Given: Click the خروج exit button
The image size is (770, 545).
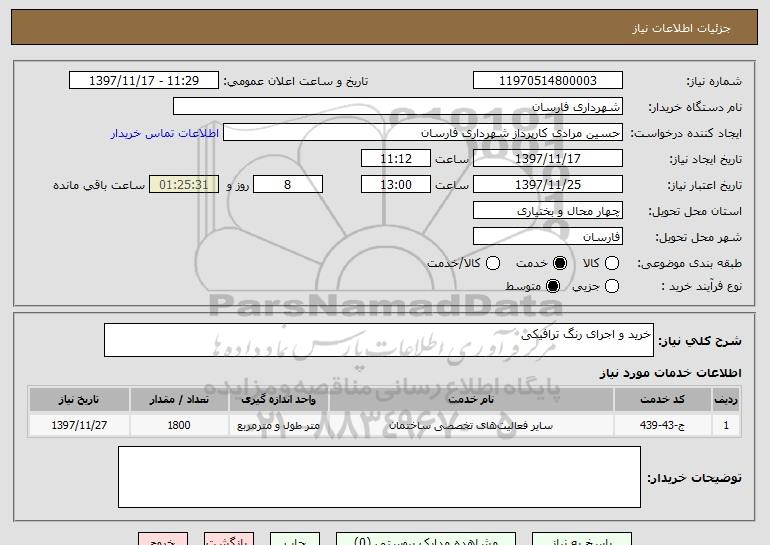Looking at the screenshot, I should click(163, 539).
